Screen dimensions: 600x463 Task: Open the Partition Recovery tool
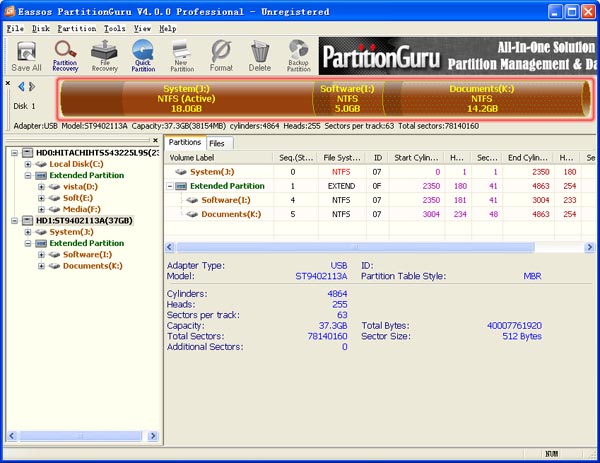click(x=65, y=56)
